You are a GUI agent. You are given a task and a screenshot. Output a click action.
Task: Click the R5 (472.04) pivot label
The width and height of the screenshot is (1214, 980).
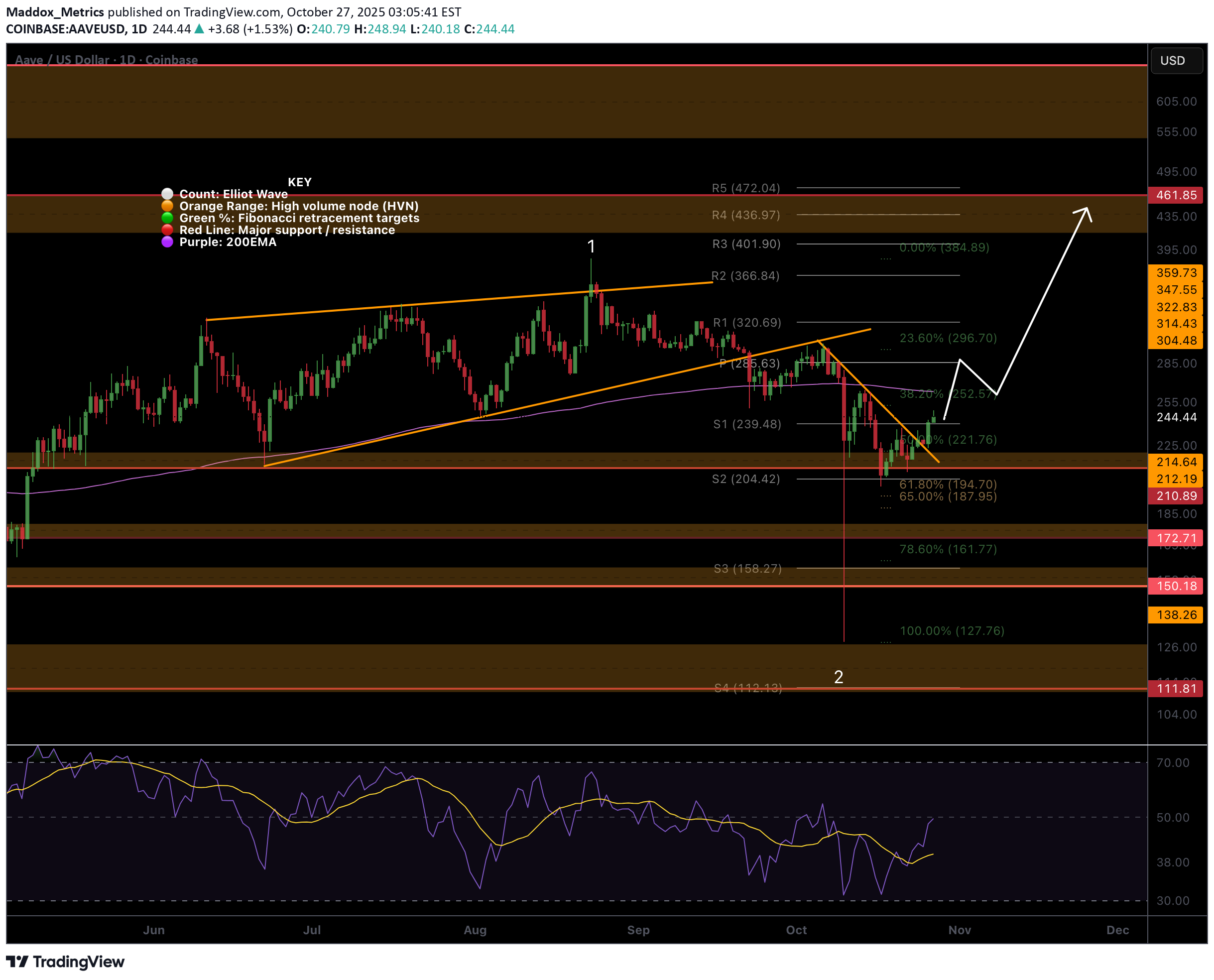point(745,188)
